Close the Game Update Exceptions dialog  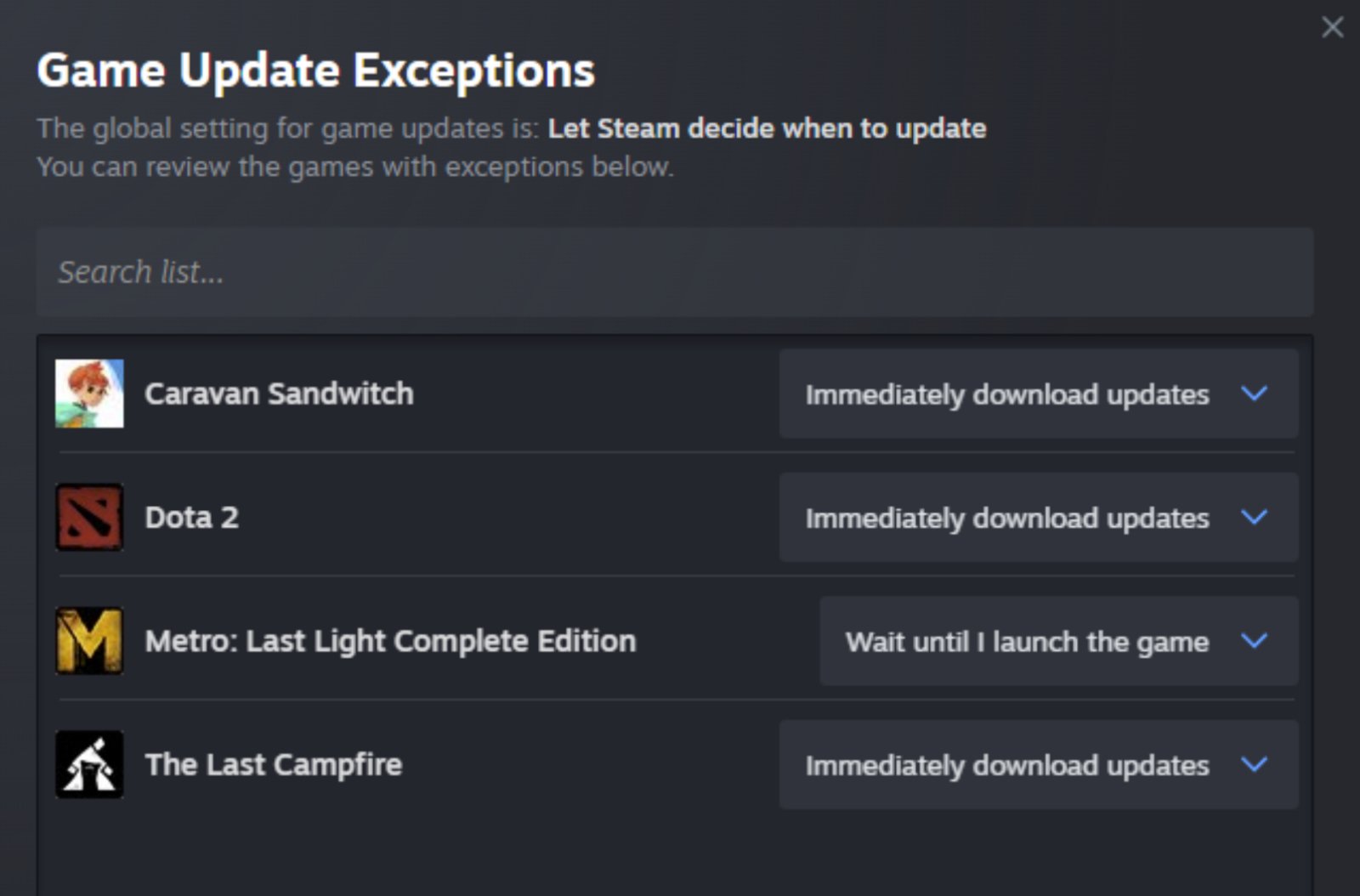point(1331,27)
